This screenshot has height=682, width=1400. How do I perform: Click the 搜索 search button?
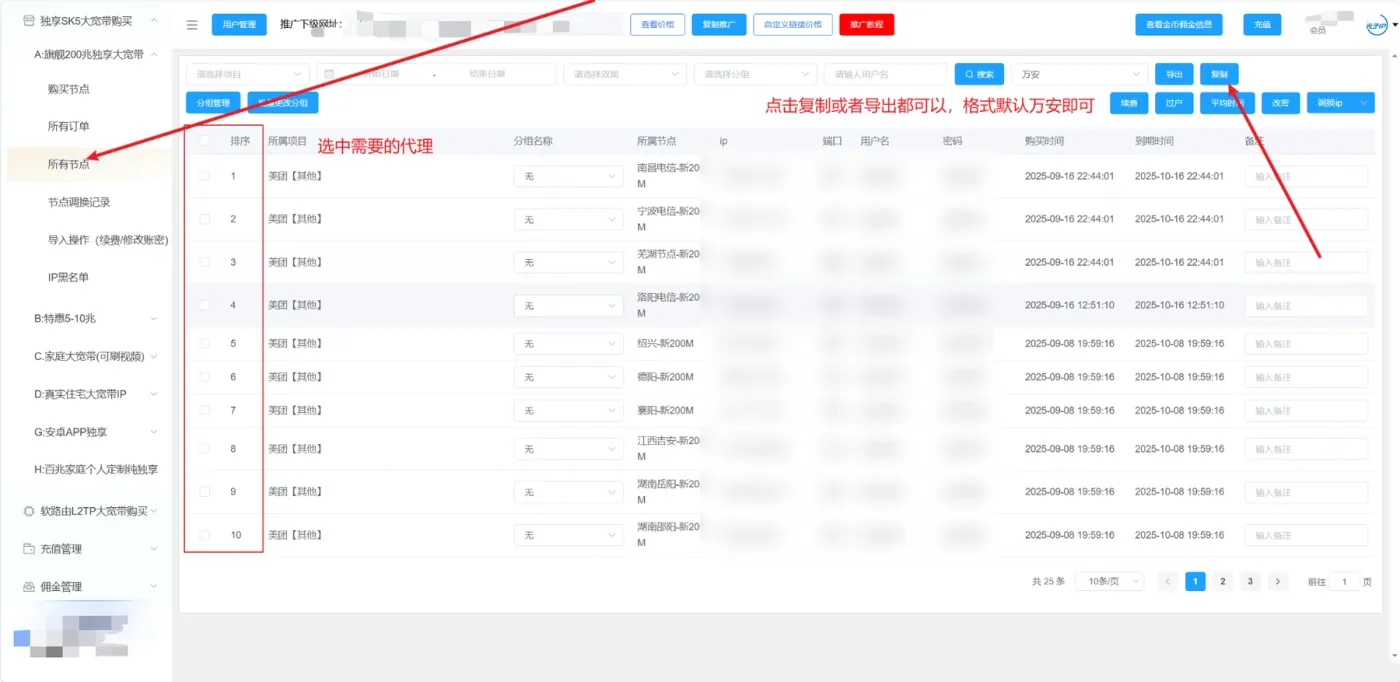[x=979, y=74]
